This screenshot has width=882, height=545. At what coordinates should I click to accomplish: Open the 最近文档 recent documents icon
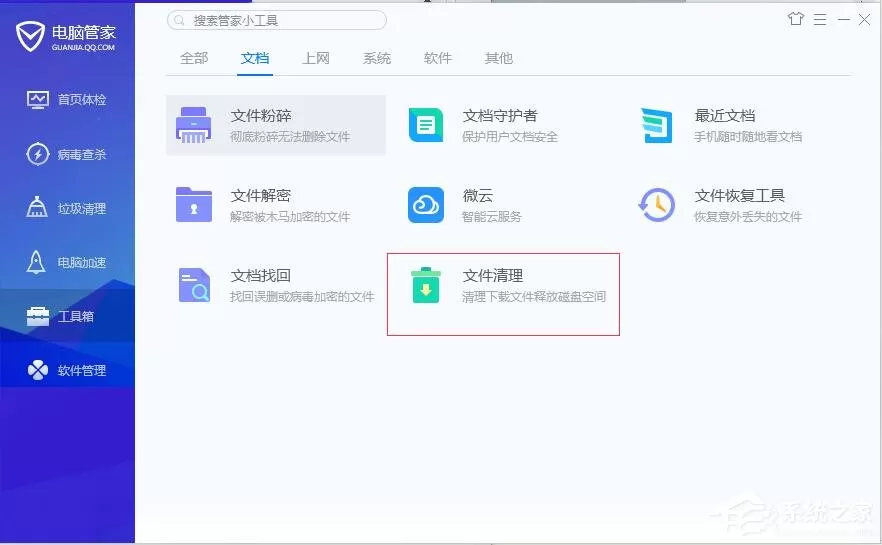pyautogui.click(x=657, y=125)
